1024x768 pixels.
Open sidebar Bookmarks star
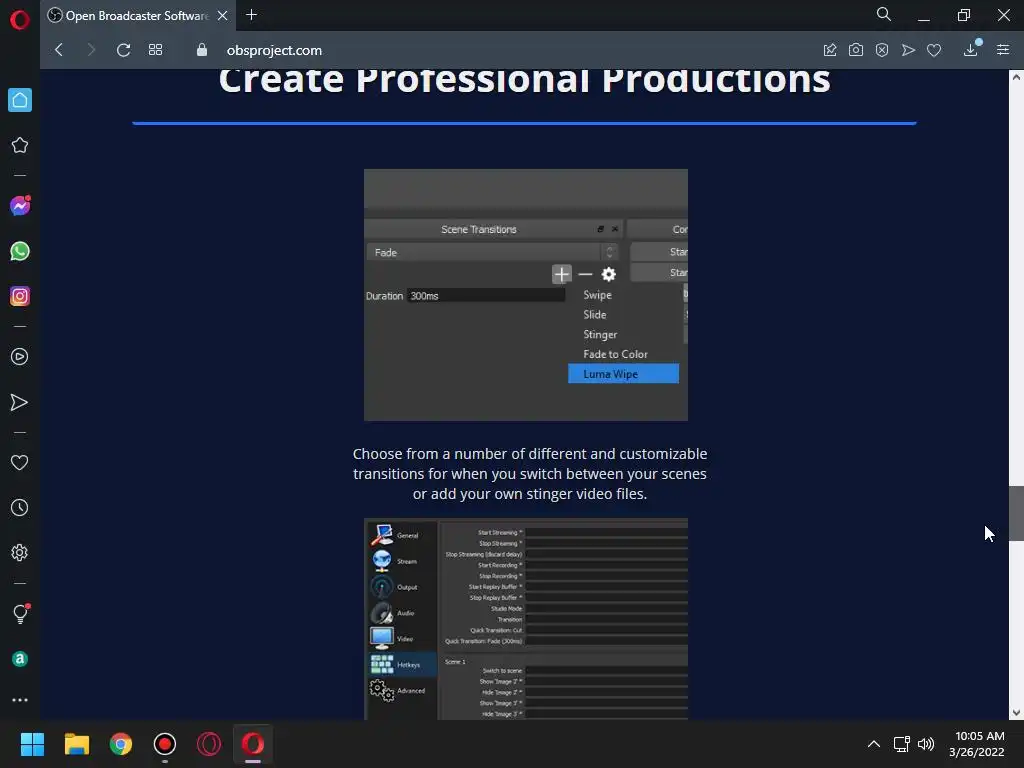20,145
